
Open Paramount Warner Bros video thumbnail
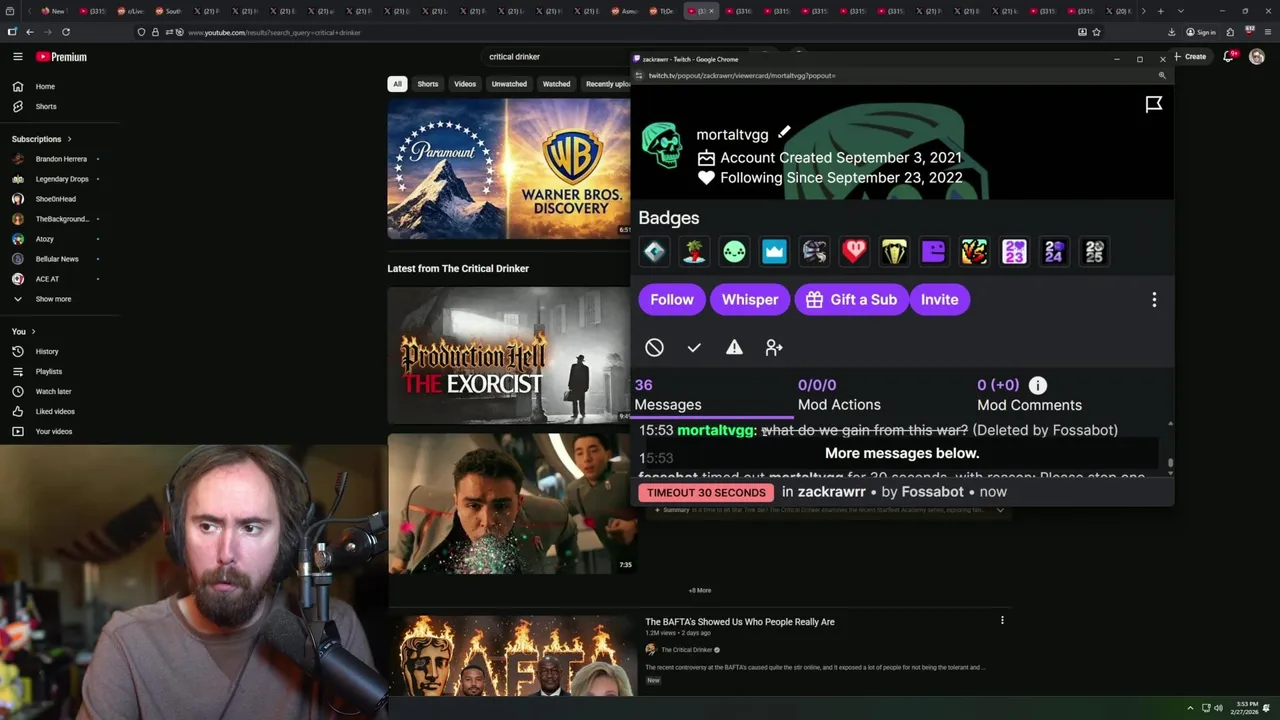tap(510, 169)
